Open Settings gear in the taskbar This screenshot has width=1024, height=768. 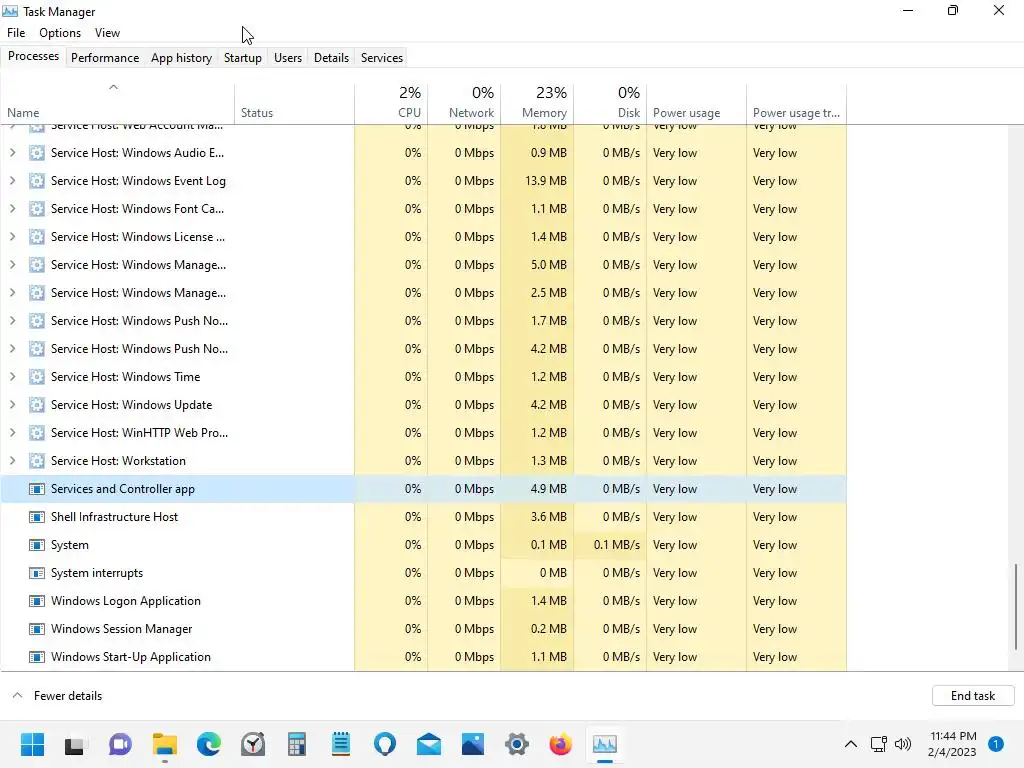tap(517, 744)
